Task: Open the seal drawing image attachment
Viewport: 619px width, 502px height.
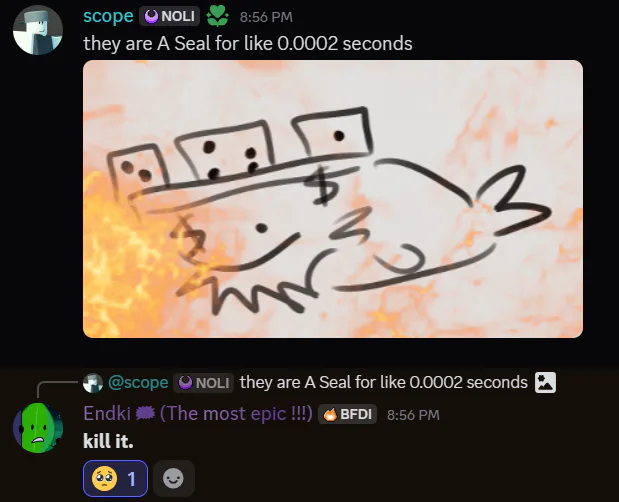Action: coord(333,199)
